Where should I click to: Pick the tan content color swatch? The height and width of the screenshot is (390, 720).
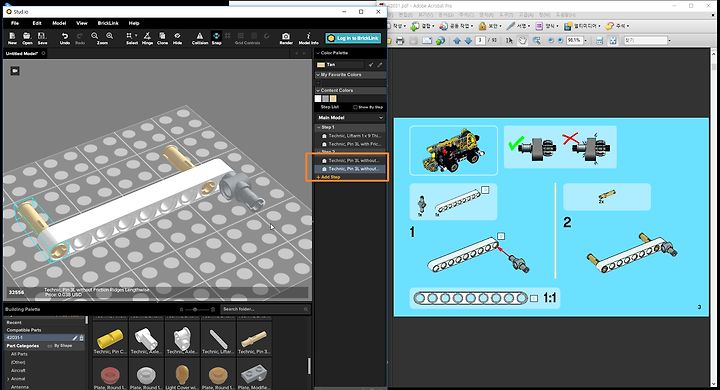point(333,99)
